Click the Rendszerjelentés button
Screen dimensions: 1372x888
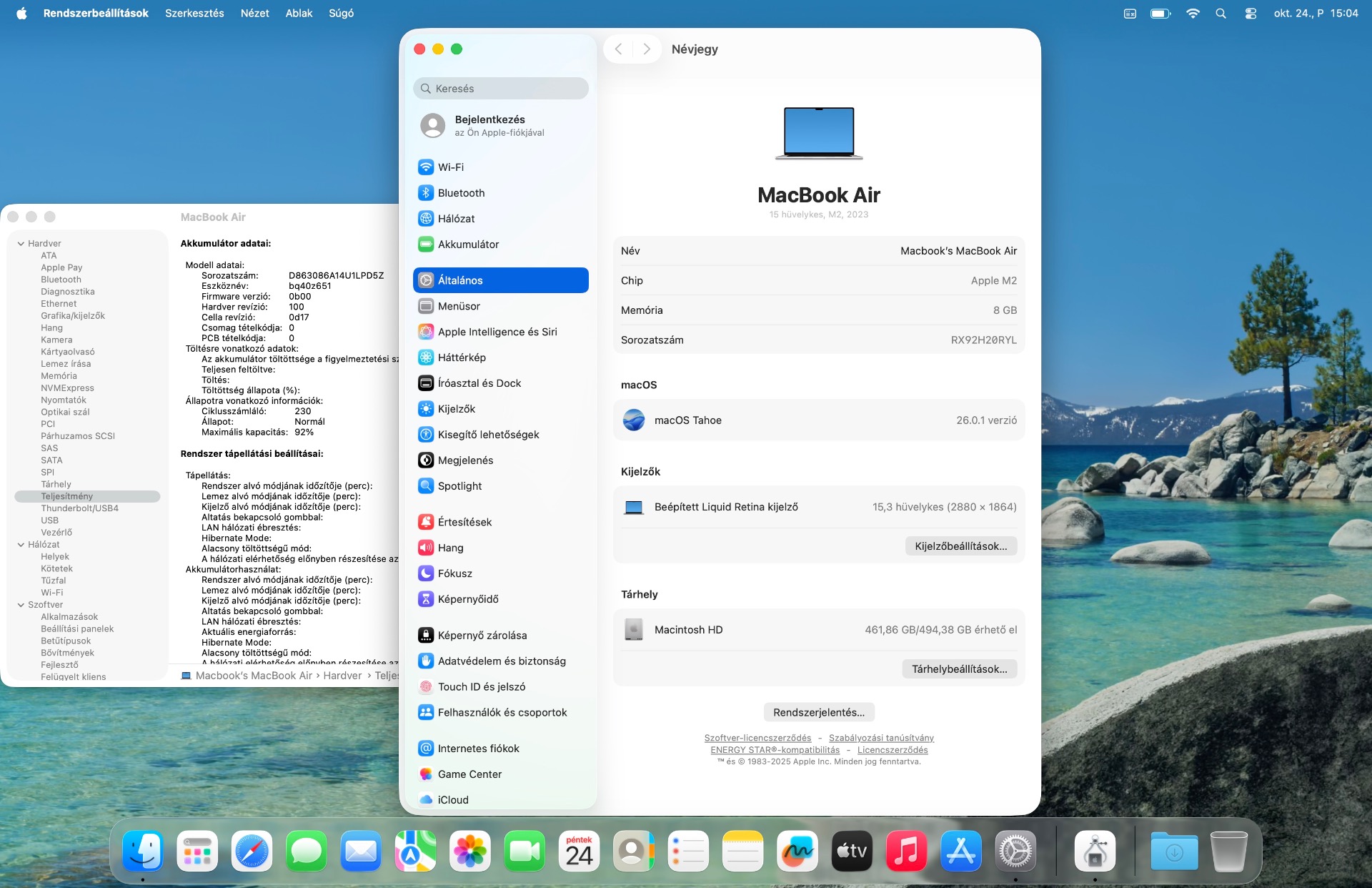pyautogui.click(x=818, y=713)
